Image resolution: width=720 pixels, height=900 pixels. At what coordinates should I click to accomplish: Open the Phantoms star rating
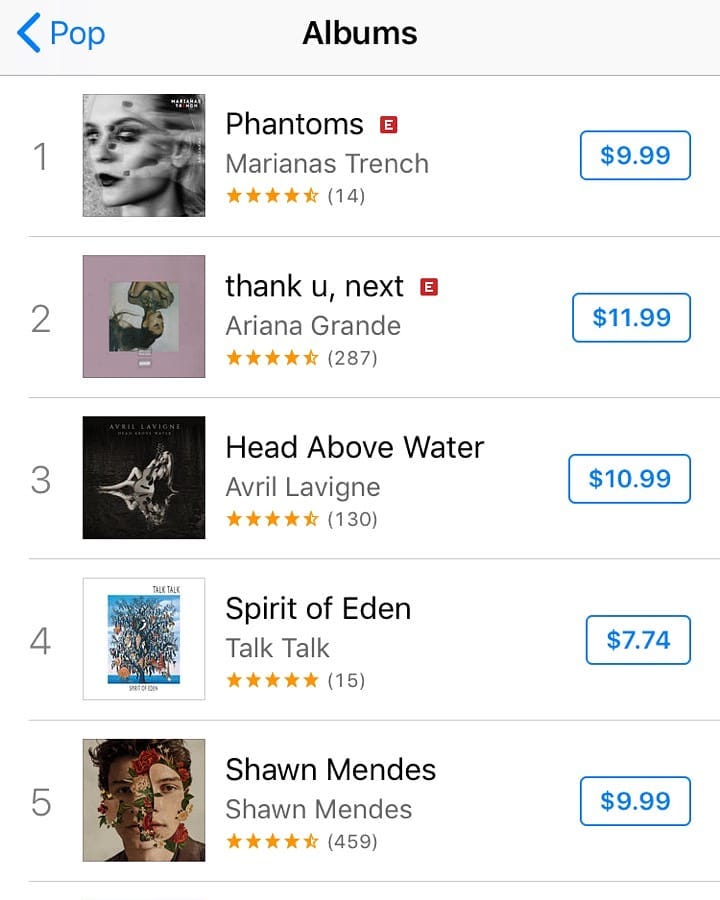(x=295, y=196)
